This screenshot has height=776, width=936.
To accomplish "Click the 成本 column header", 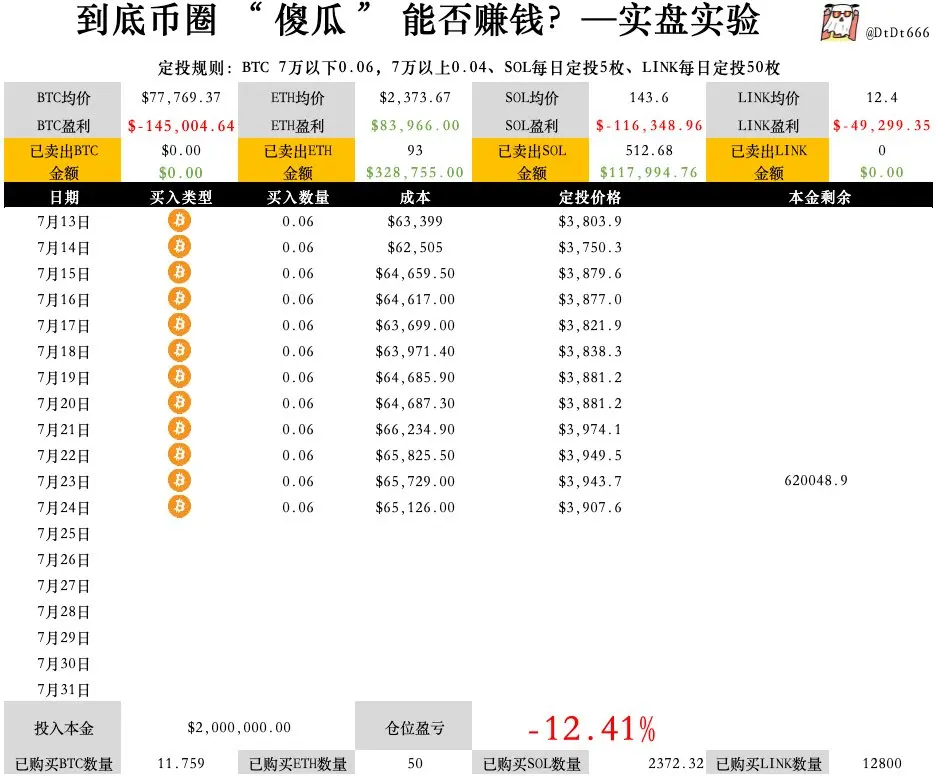I will (x=415, y=197).
